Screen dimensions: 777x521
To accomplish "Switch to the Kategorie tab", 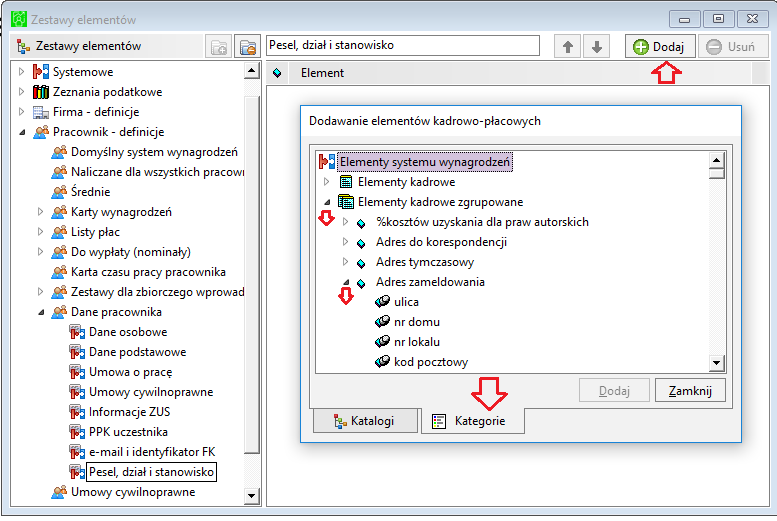I will (x=473, y=421).
